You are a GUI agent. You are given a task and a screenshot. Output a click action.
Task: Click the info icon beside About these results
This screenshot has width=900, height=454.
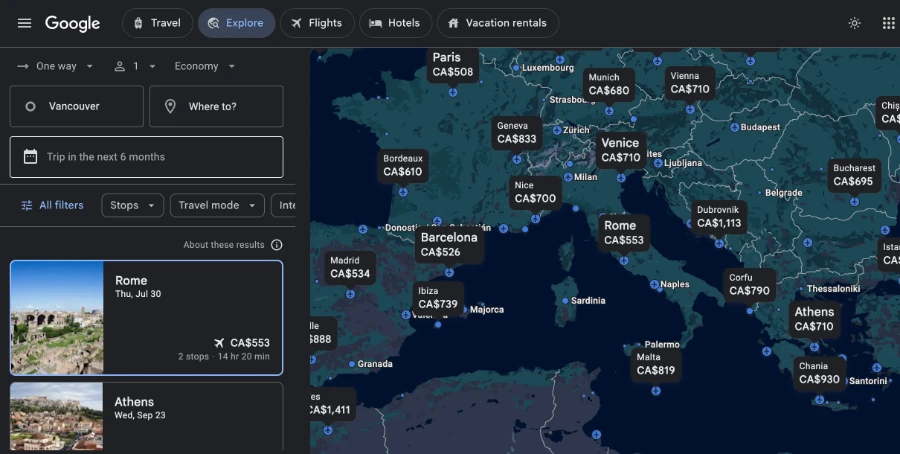click(277, 245)
